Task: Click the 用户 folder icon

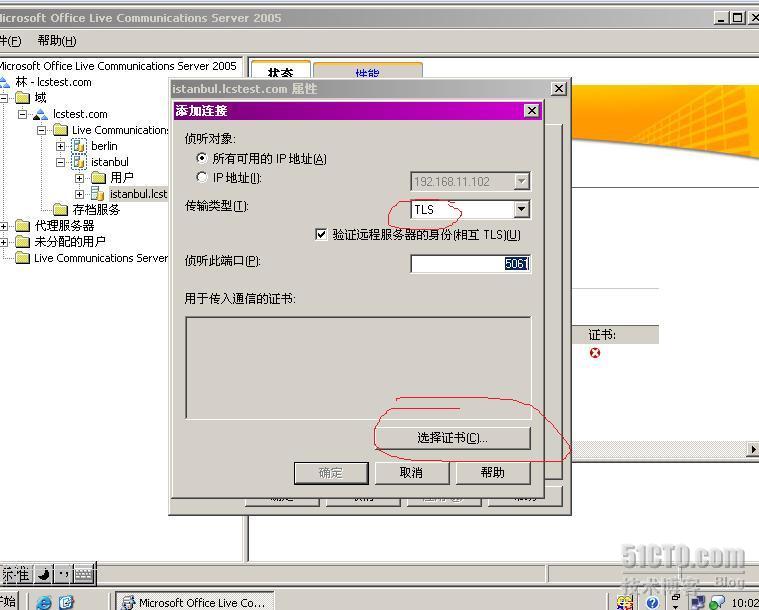Action: click(x=98, y=178)
